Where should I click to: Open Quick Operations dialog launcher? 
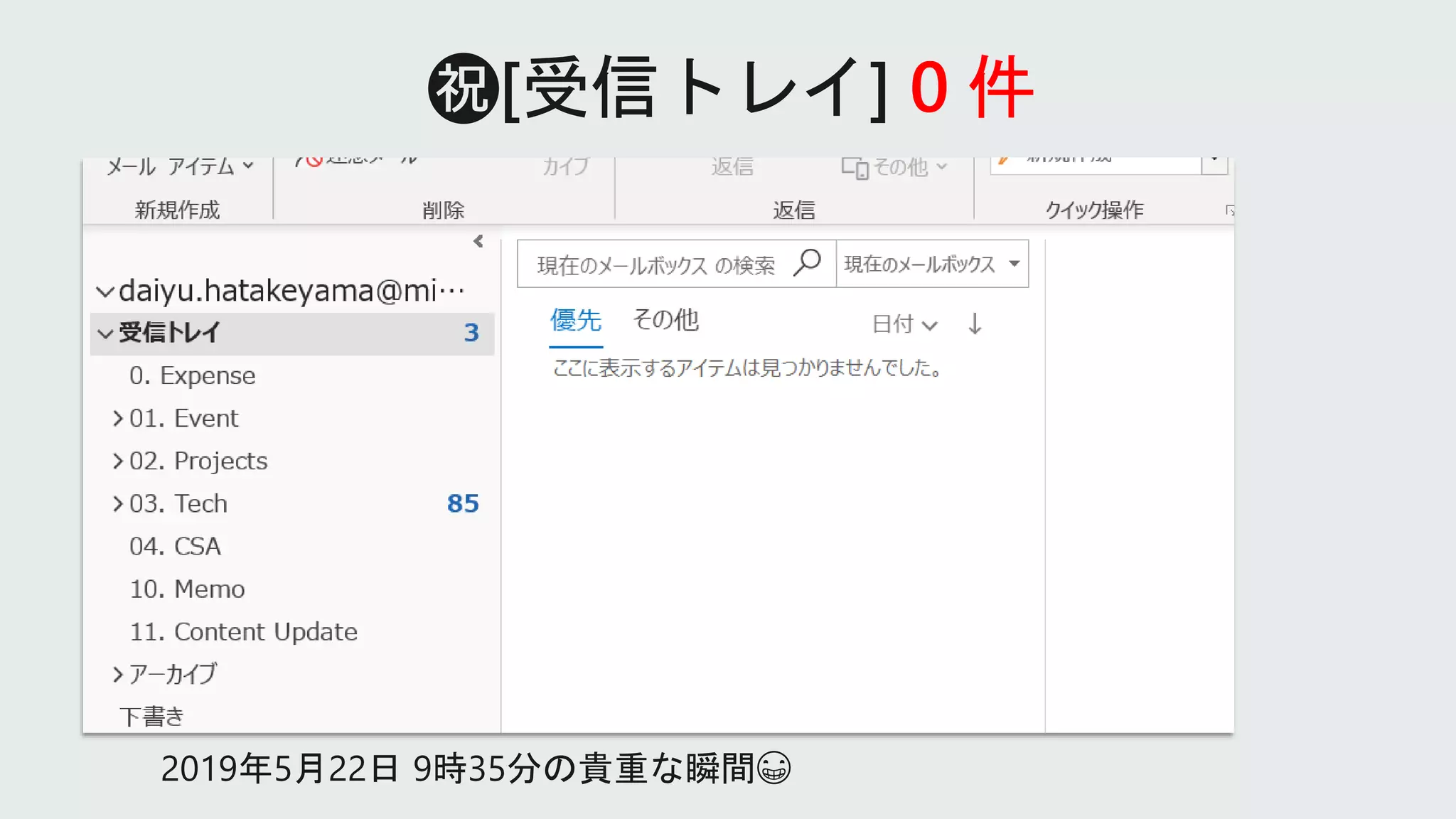(x=1229, y=210)
